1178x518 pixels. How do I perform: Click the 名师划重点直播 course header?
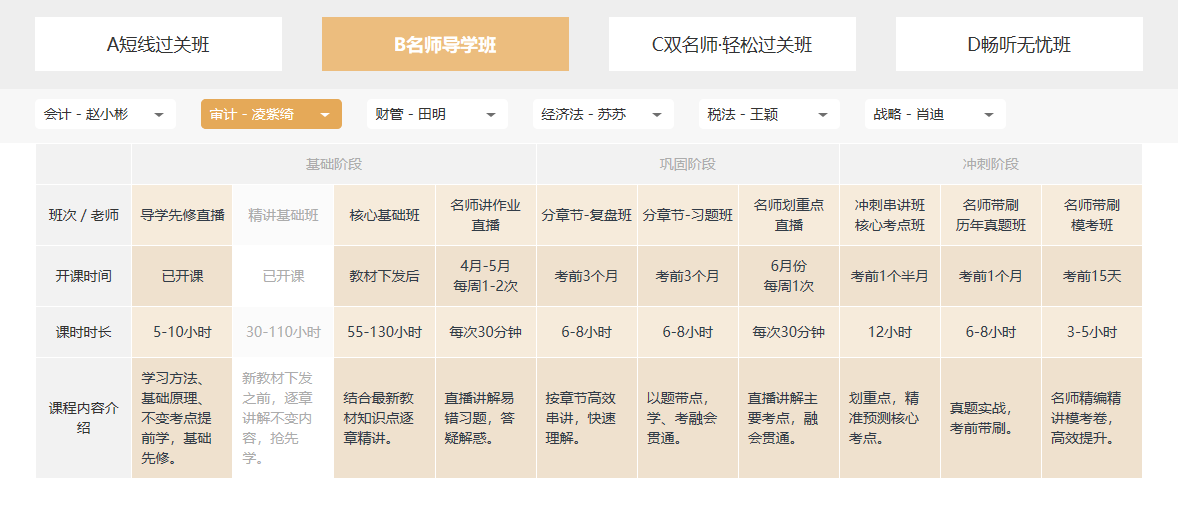789,215
